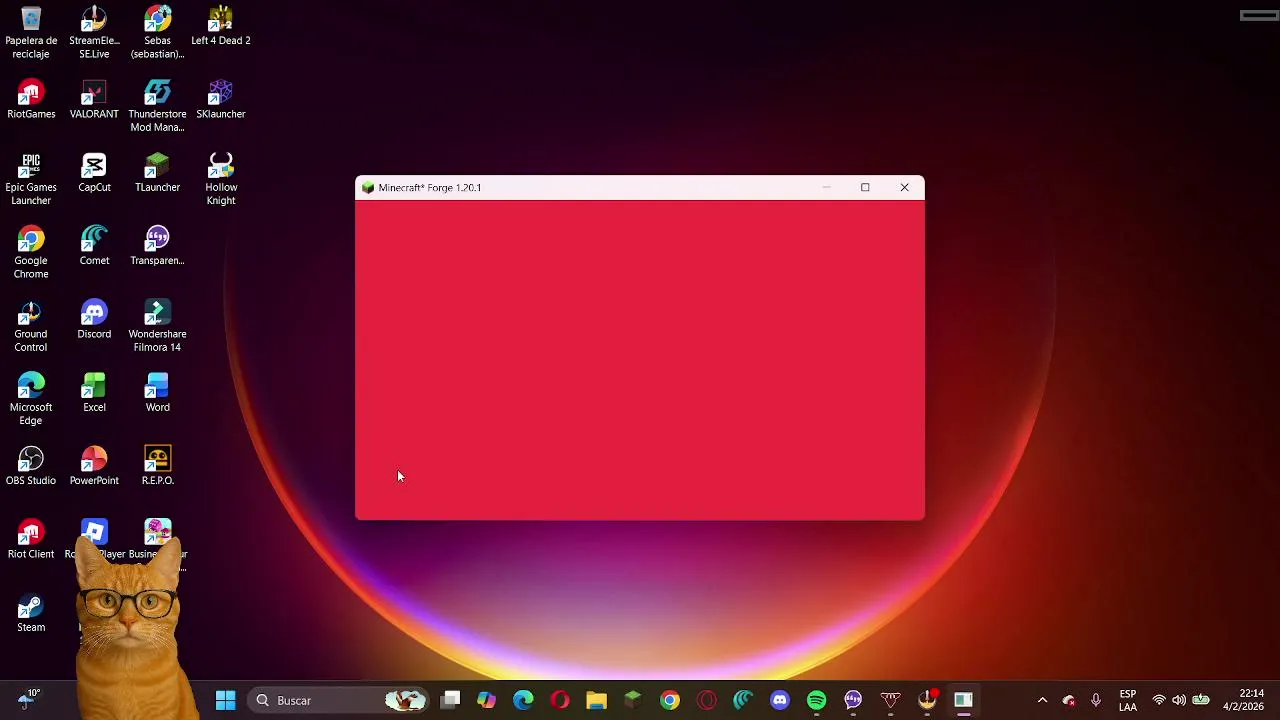Viewport: 1280px width, 720px height.
Task: Select the Epic Games Launcher desktop icon
Action: coord(31,179)
